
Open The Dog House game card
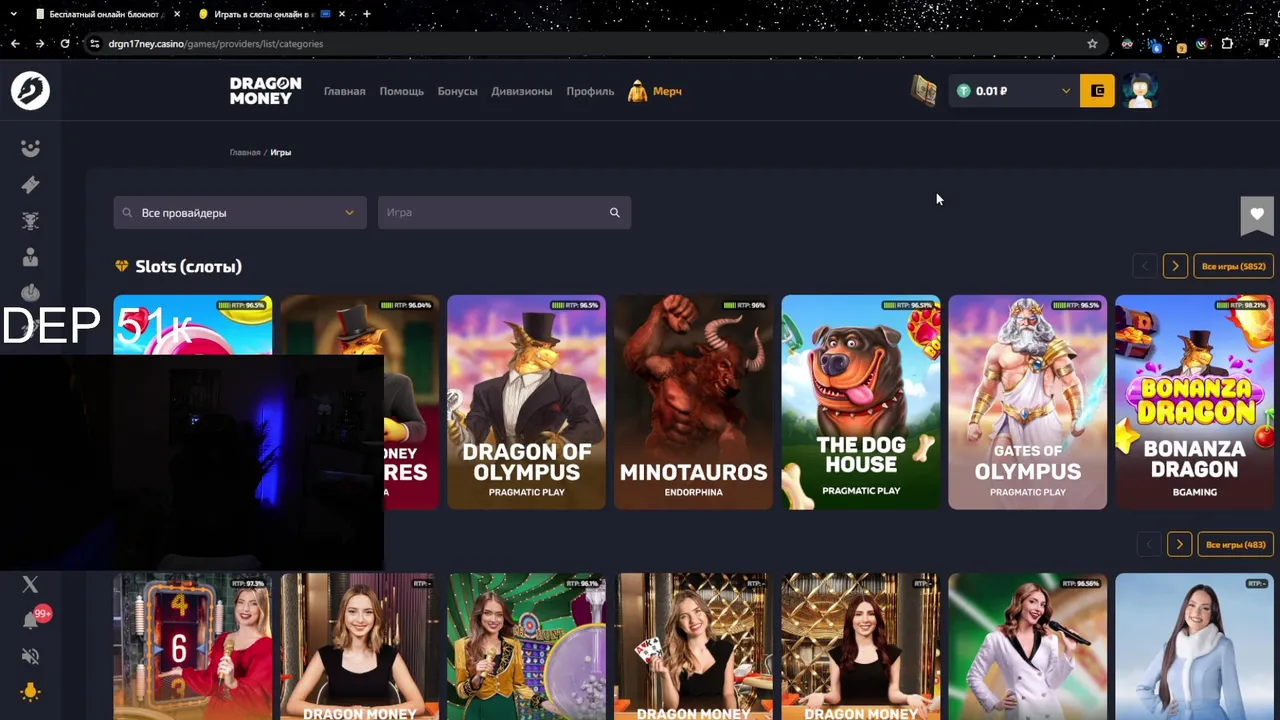(860, 402)
